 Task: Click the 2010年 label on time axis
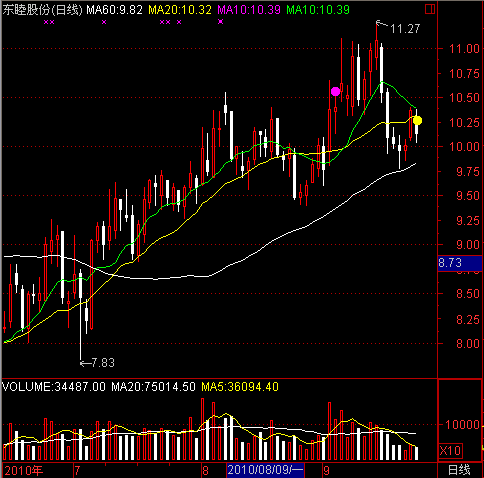pyautogui.click(x=24, y=470)
